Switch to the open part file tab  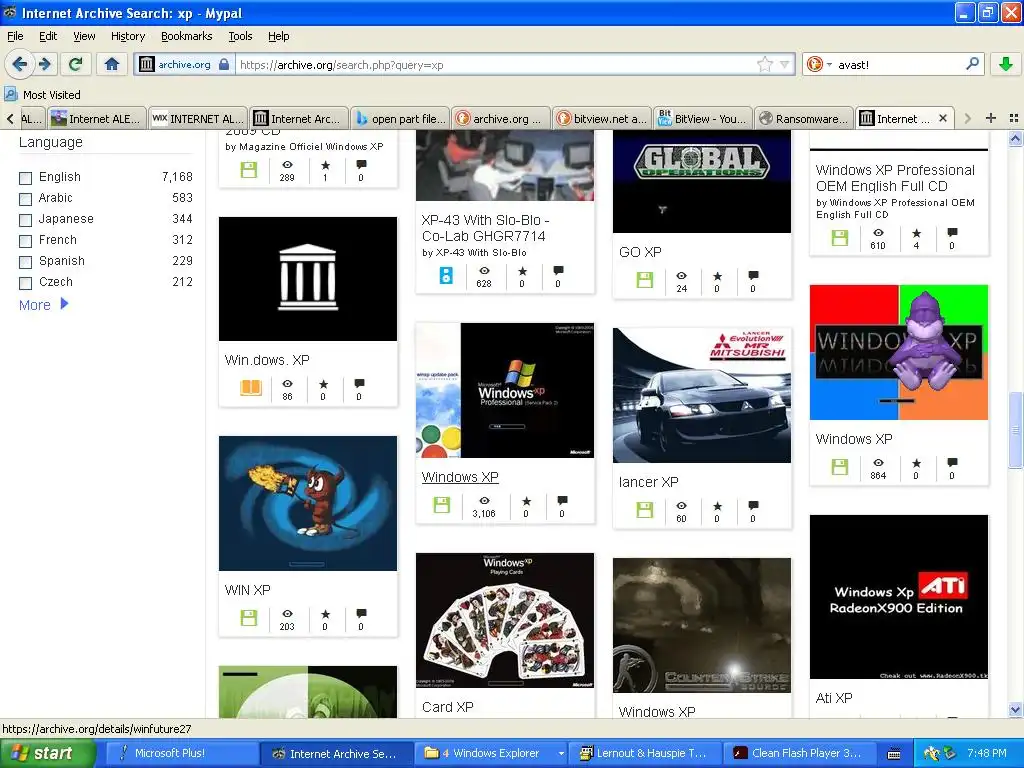coord(400,118)
